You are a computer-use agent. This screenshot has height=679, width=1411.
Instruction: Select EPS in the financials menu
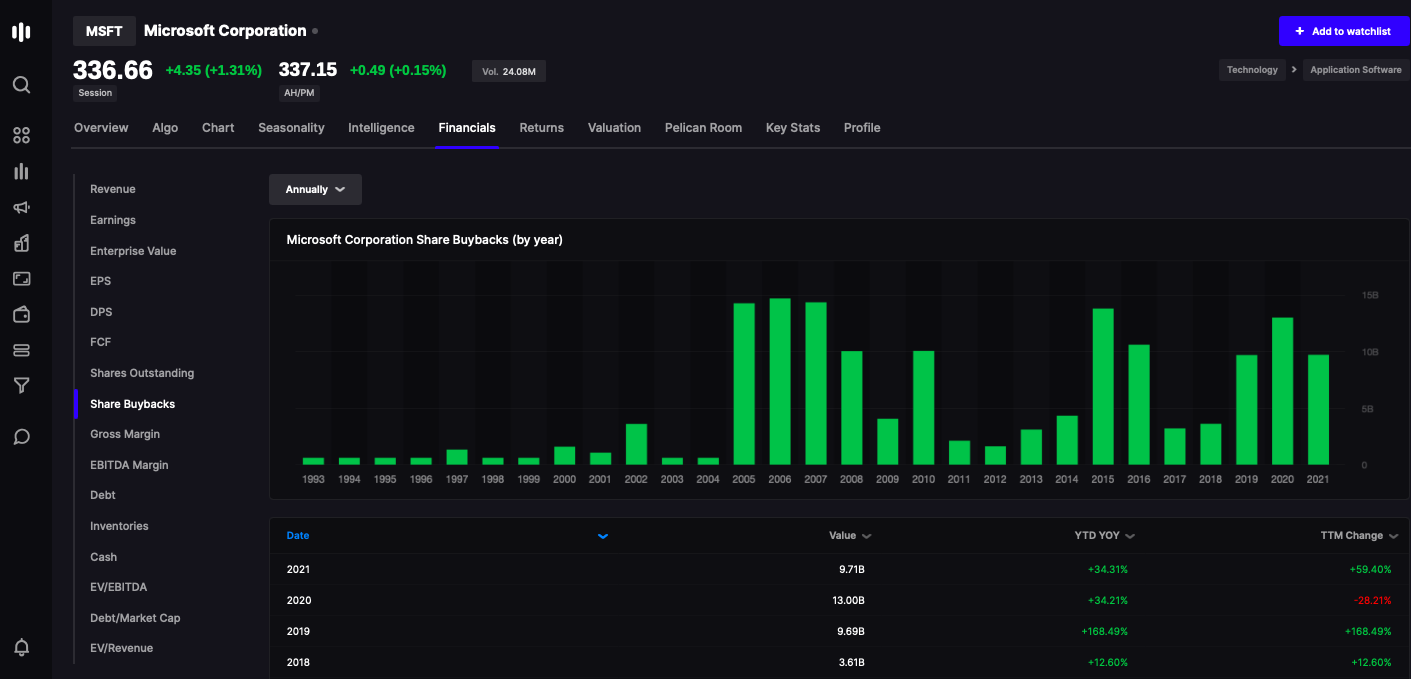tap(101, 281)
